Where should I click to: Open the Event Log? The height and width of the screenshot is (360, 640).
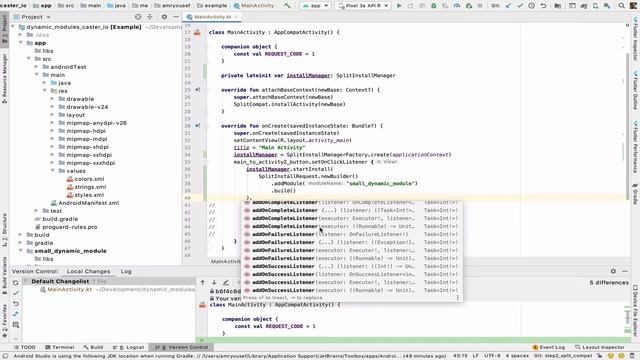tap(549, 347)
